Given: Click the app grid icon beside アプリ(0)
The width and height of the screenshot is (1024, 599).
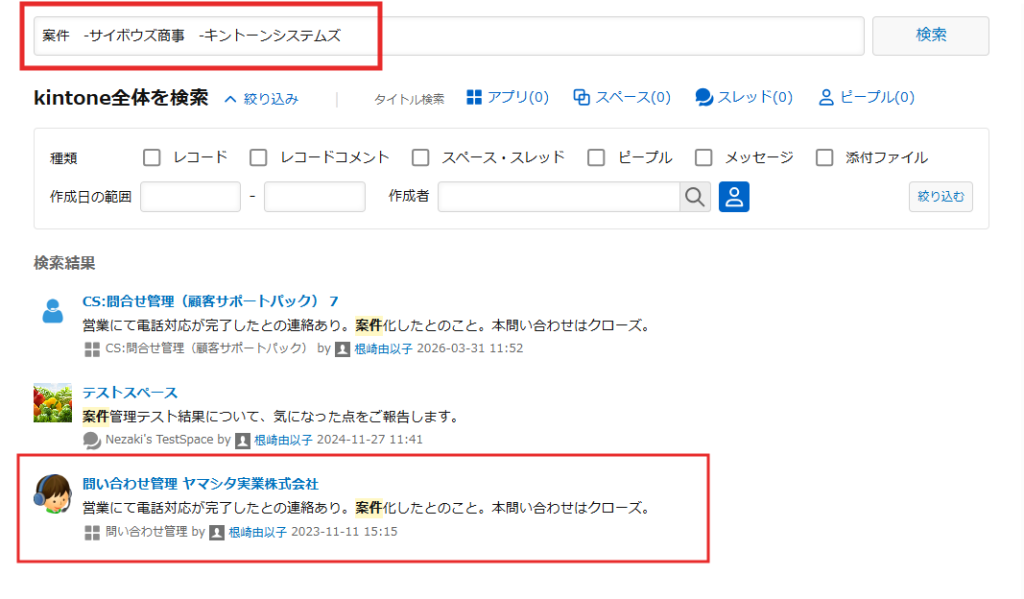Looking at the screenshot, I should [x=474, y=97].
